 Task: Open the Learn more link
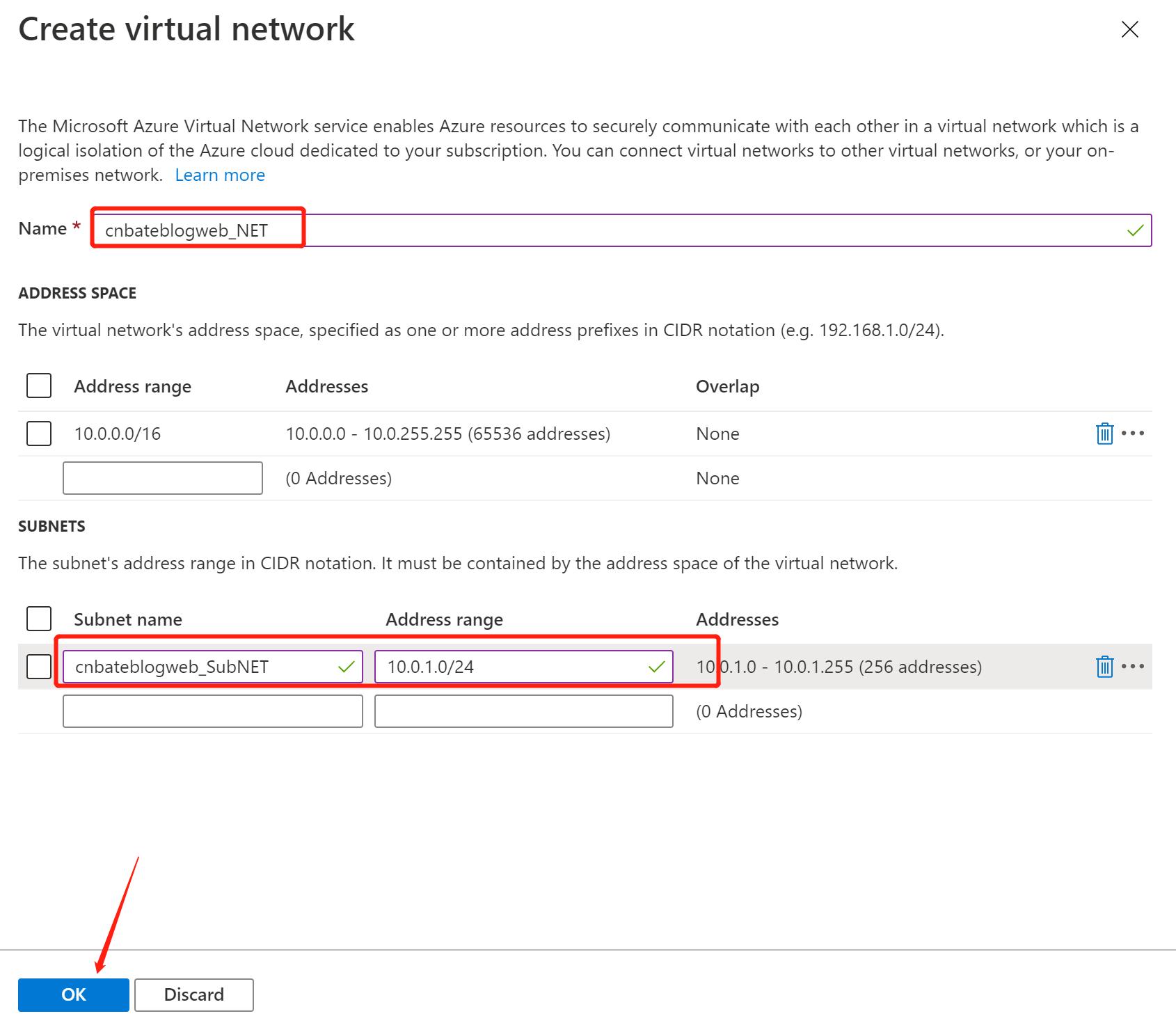coord(220,175)
